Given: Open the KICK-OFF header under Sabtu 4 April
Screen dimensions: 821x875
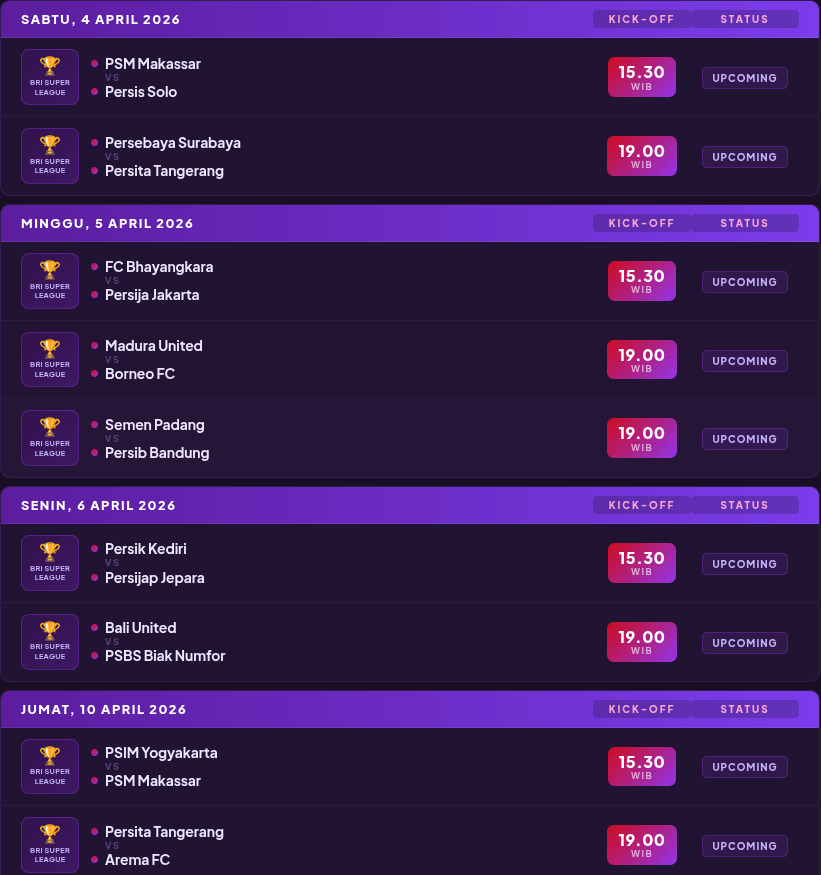Looking at the screenshot, I should click(x=641, y=18).
